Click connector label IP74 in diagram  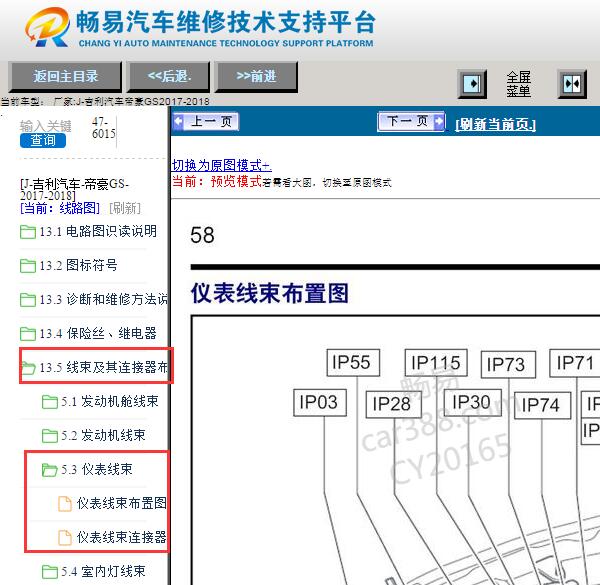click(542, 405)
